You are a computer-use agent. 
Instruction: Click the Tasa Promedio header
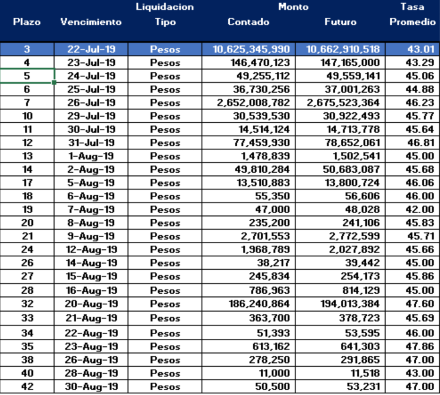(412, 14)
